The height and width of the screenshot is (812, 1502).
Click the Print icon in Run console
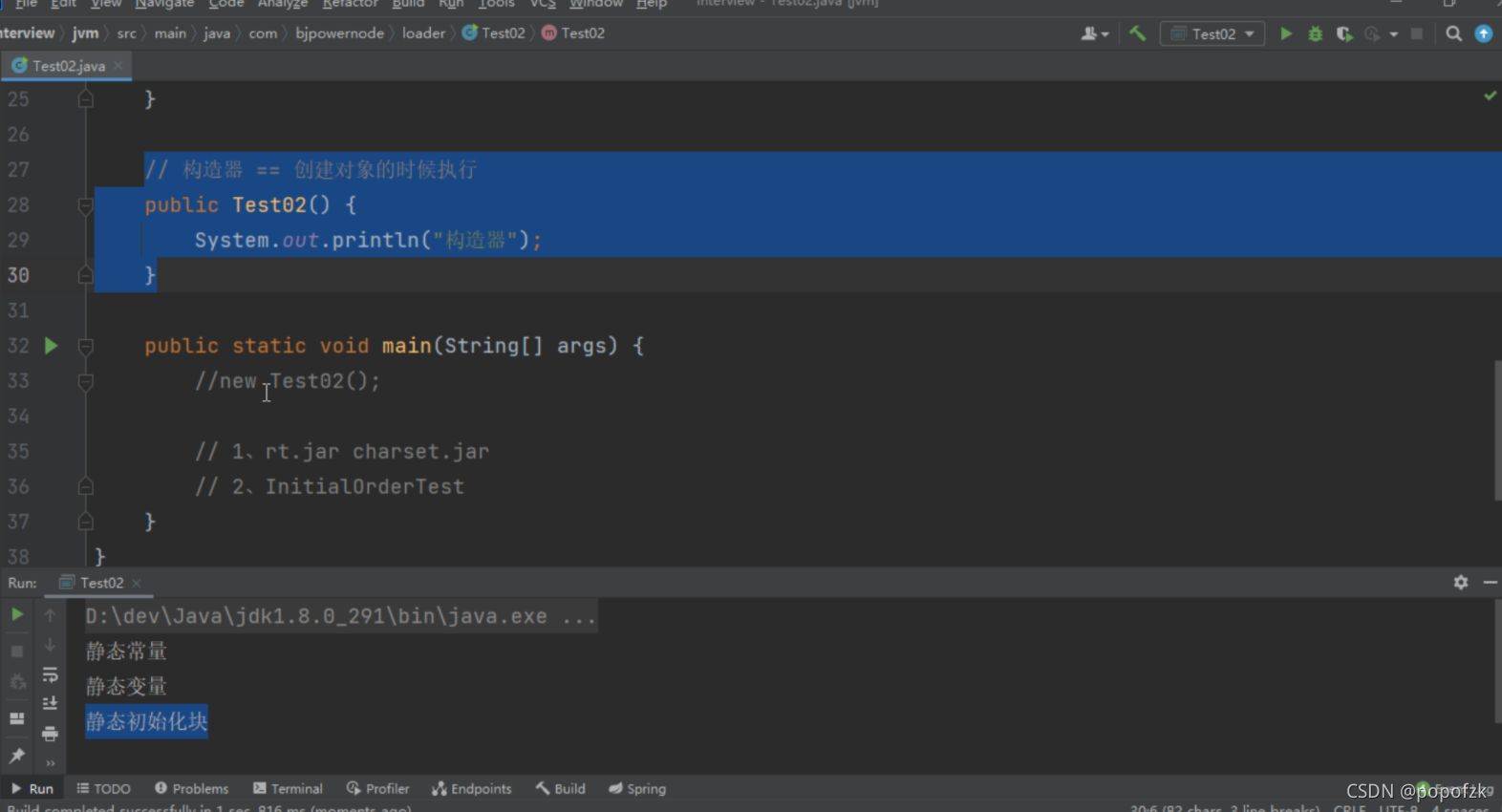[x=50, y=734]
